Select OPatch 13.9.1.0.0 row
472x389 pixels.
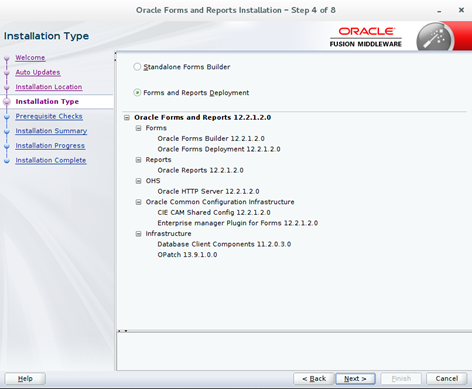coord(187,255)
